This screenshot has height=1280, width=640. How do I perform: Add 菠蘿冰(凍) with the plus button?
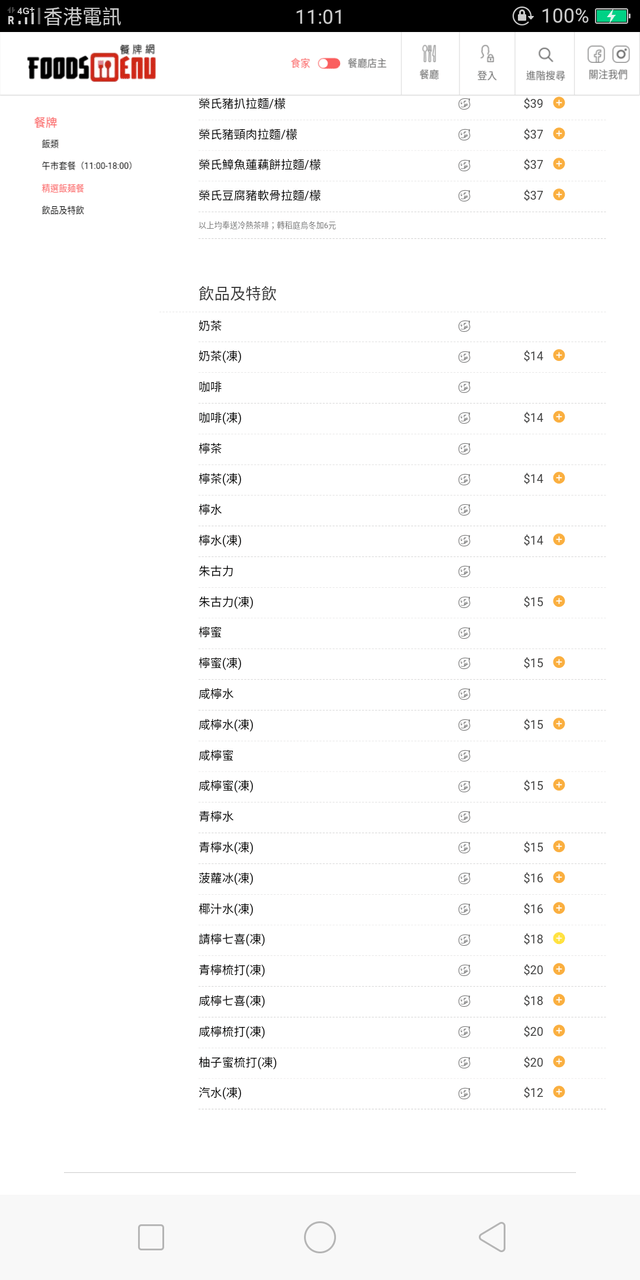coord(559,878)
